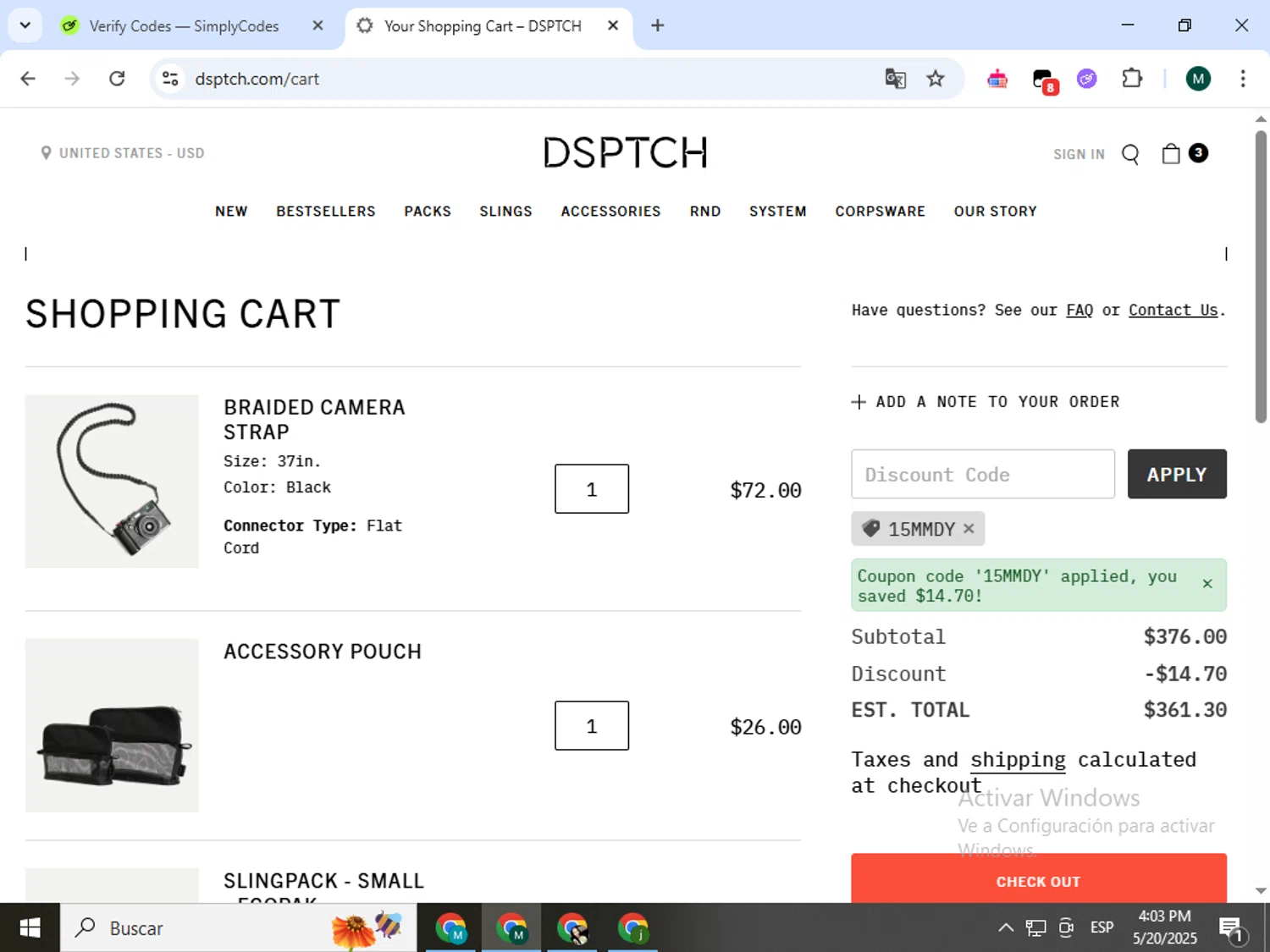Open the notification center icon in taskbar

click(x=1233, y=929)
